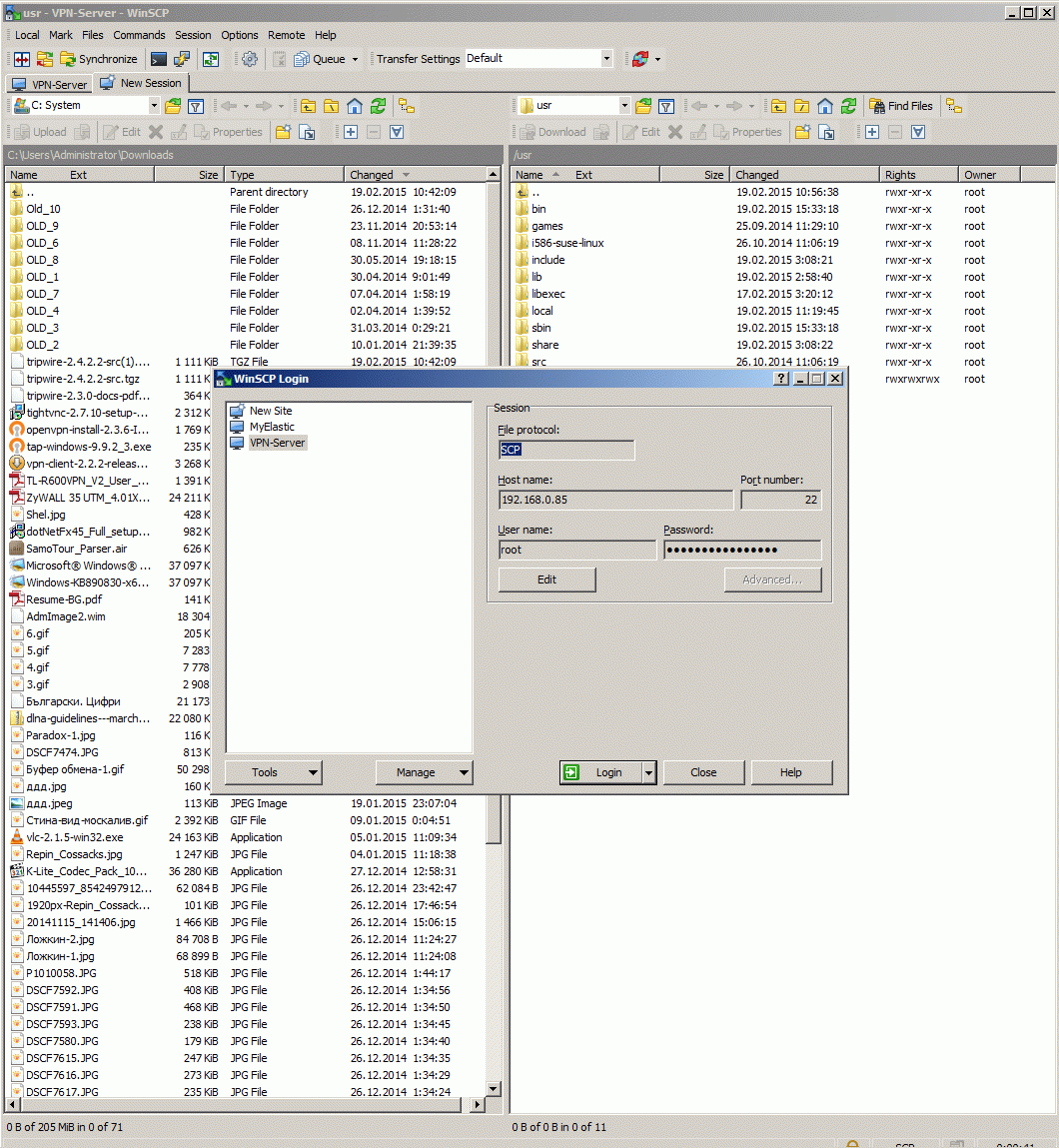The height and width of the screenshot is (1148, 1059).
Task: Click the remote panel filter icon
Action: tap(666, 106)
